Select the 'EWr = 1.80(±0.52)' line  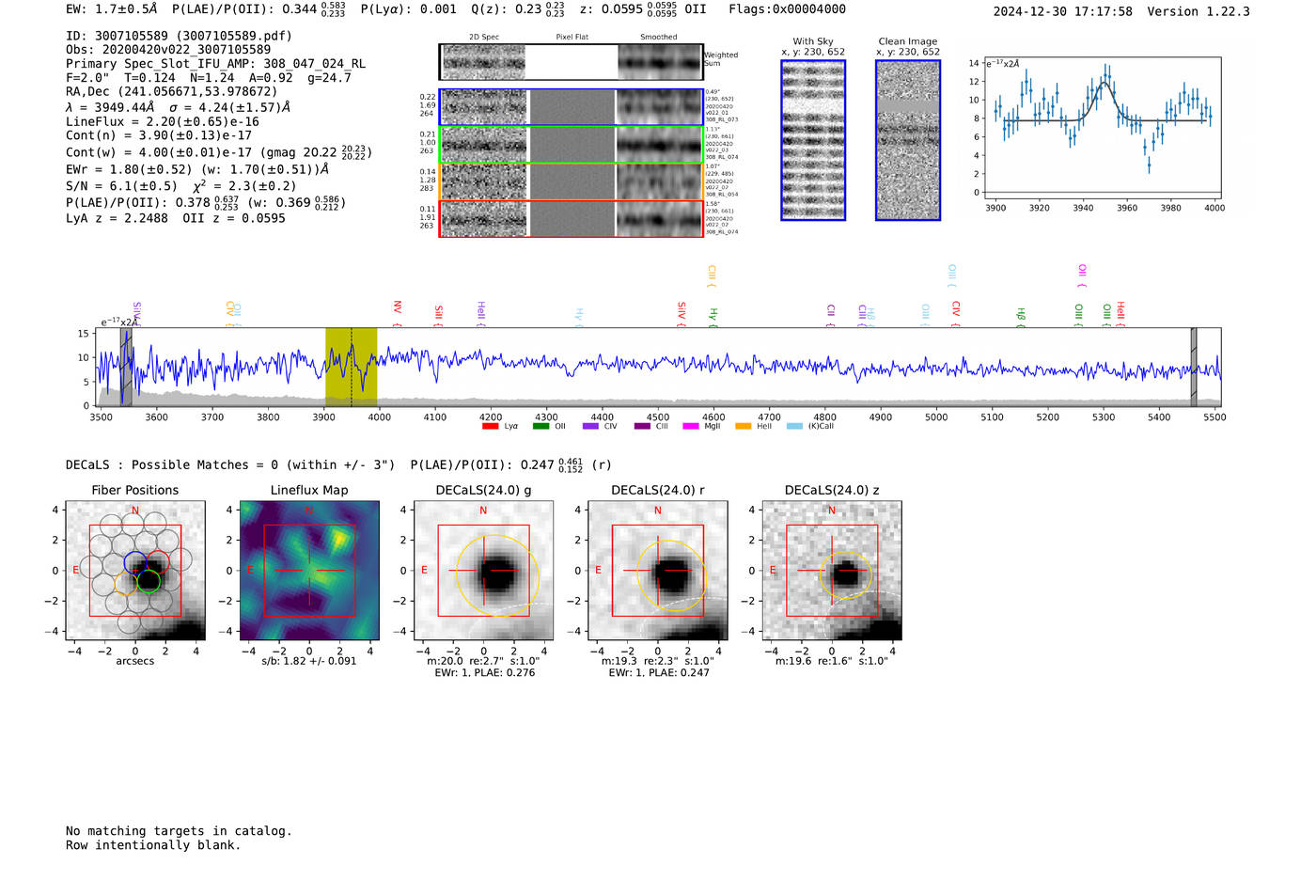tap(197, 170)
